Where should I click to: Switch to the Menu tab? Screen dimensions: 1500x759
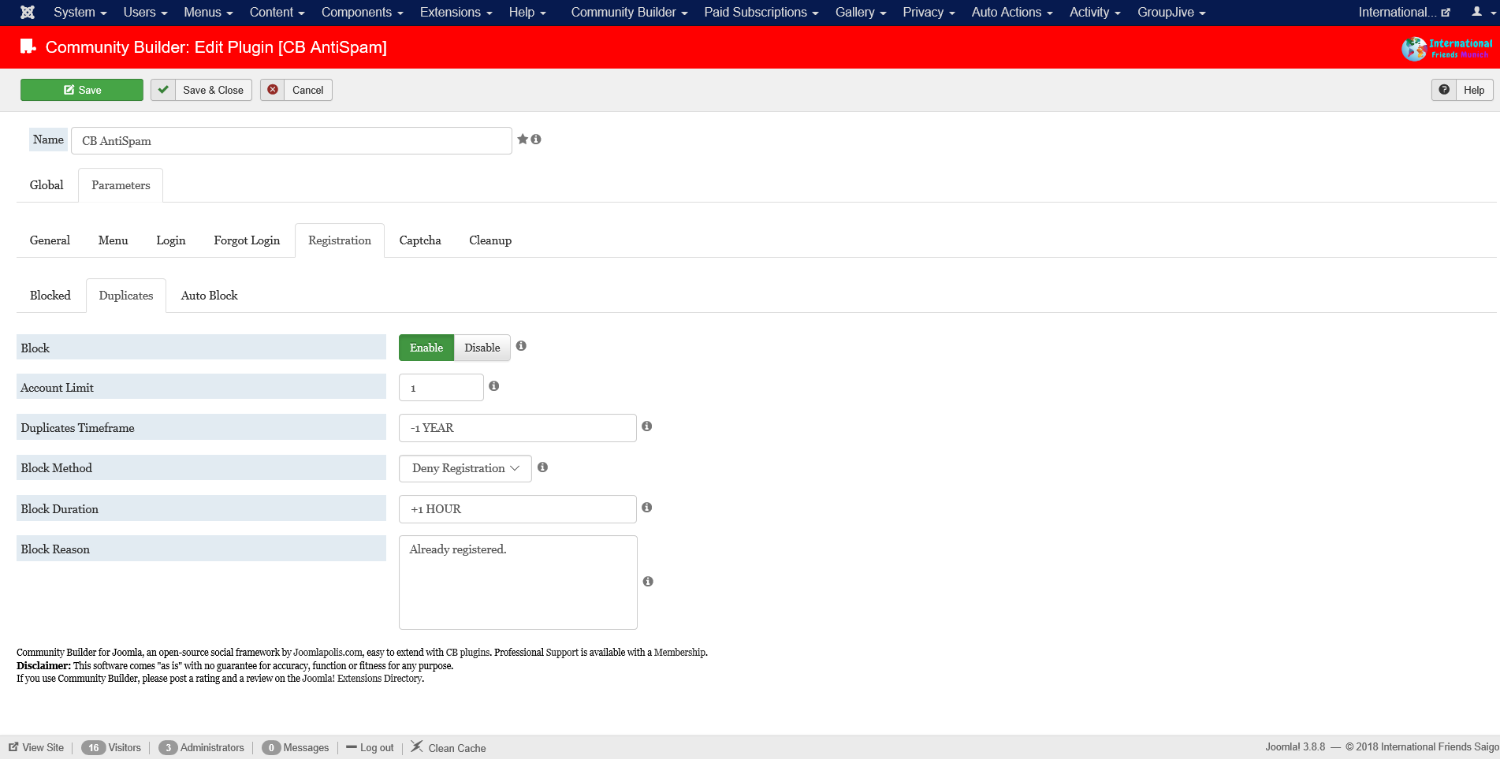(x=113, y=240)
